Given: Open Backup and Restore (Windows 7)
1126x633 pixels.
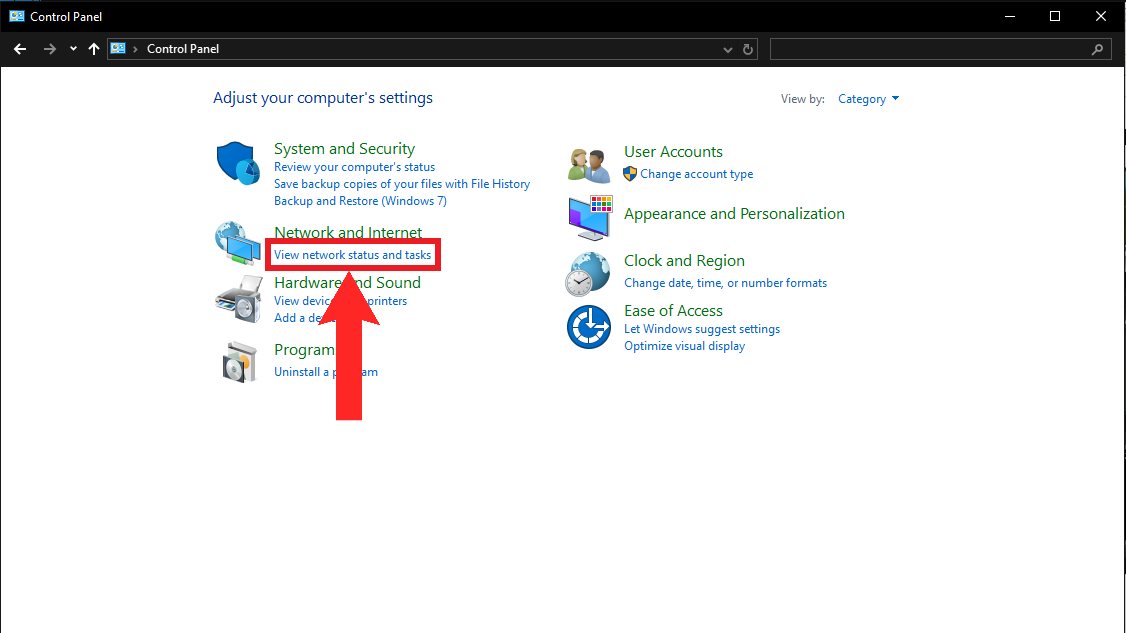Looking at the screenshot, I should pyautogui.click(x=360, y=201).
